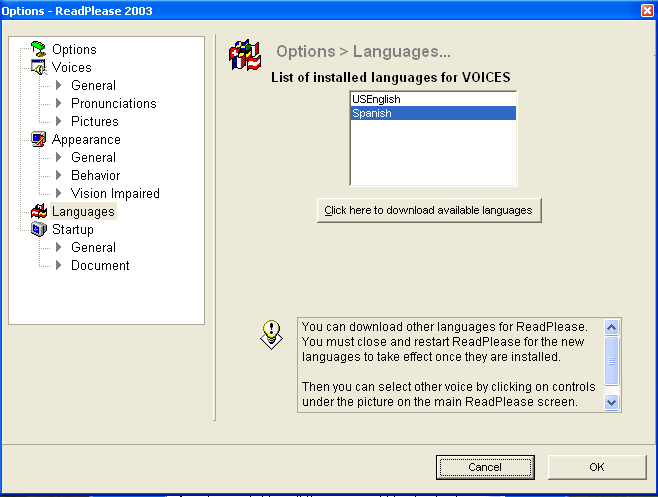Click the Appearance monitor icon

[39, 139]
